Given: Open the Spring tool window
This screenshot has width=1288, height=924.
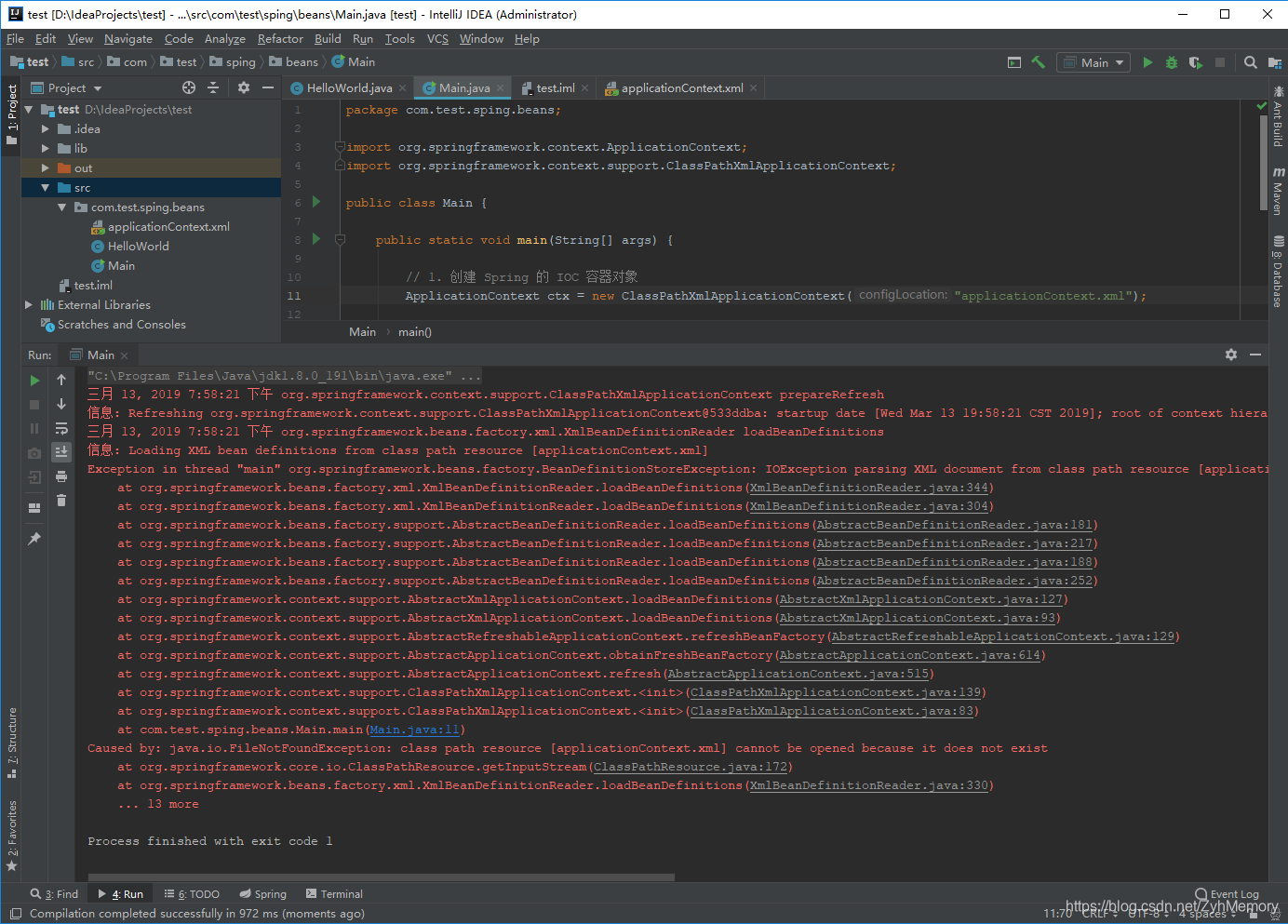Looking at the screenshot, I should tap(262, 894).
